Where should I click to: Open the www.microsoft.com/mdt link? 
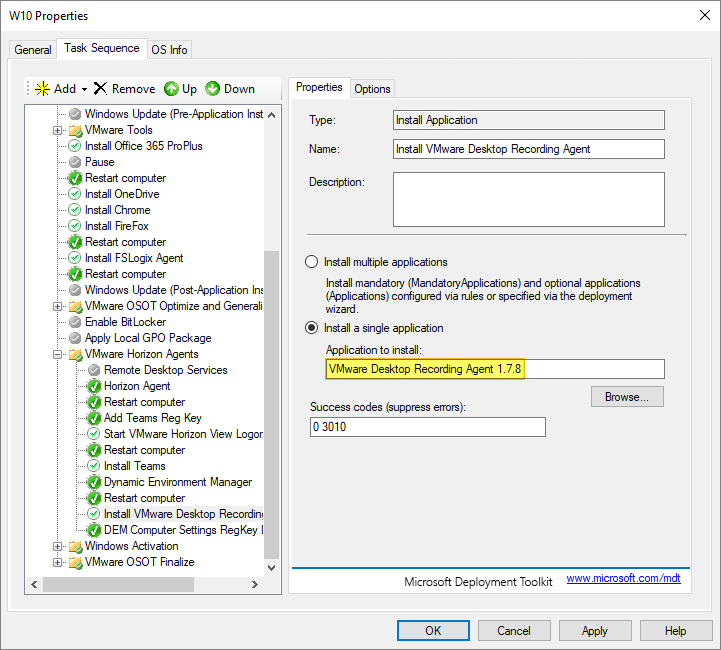point(623,579)
